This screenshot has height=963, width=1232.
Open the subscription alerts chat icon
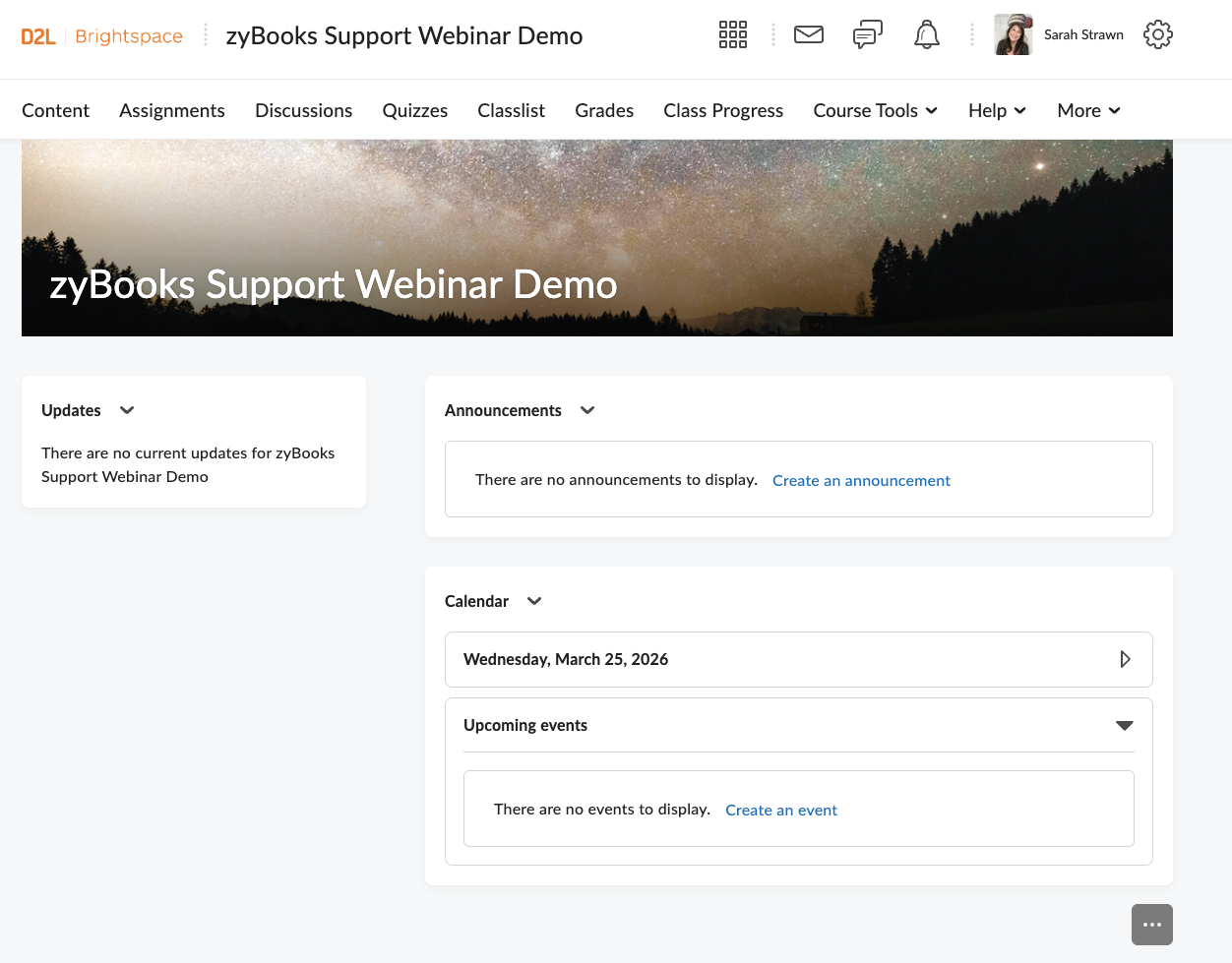[x=868, y=35]
